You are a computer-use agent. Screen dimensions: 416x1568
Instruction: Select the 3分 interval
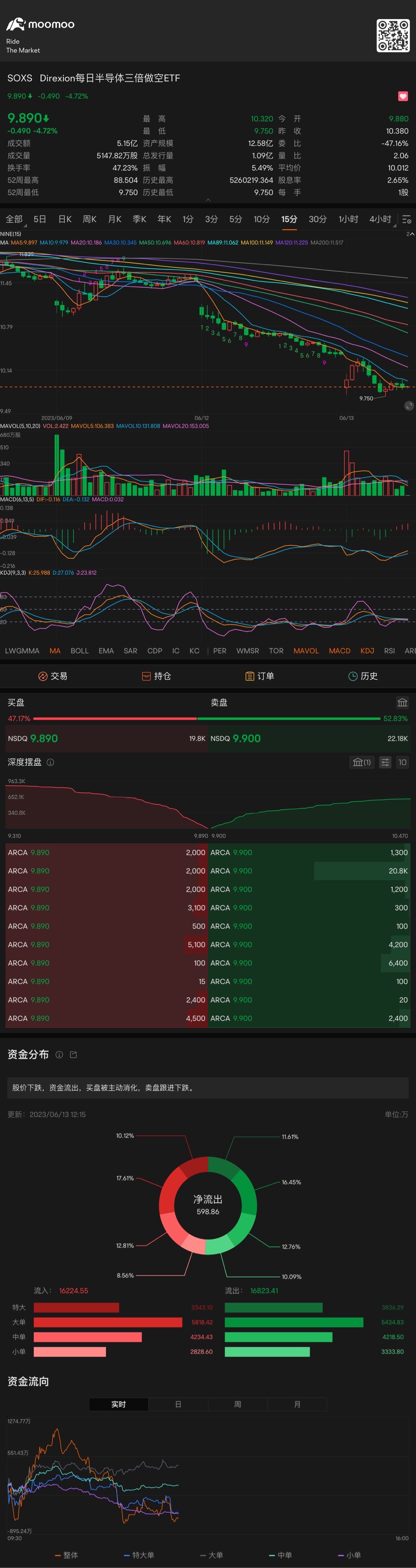[x=211, y=219]
